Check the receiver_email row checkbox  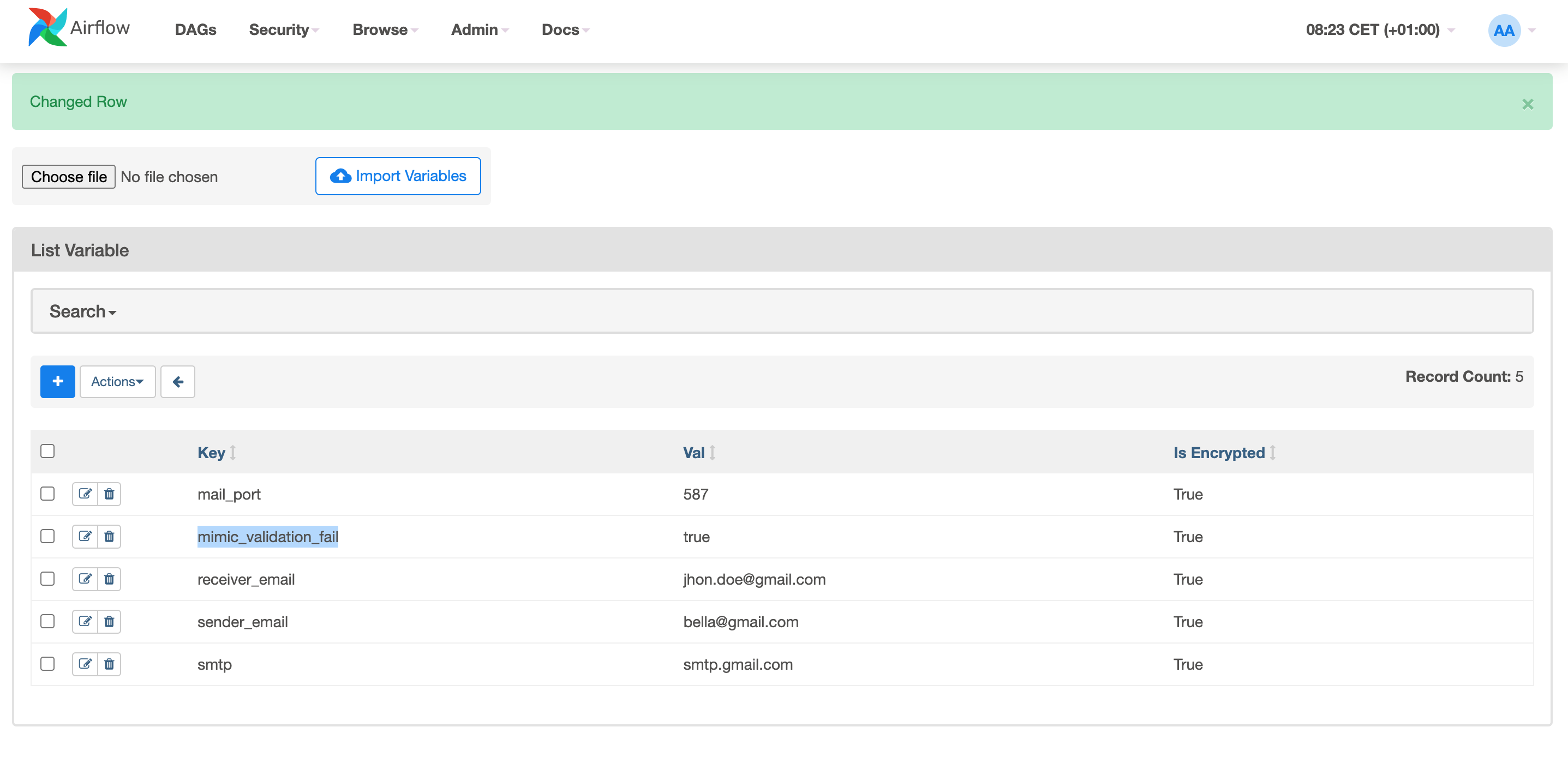[x=47, y=579]
